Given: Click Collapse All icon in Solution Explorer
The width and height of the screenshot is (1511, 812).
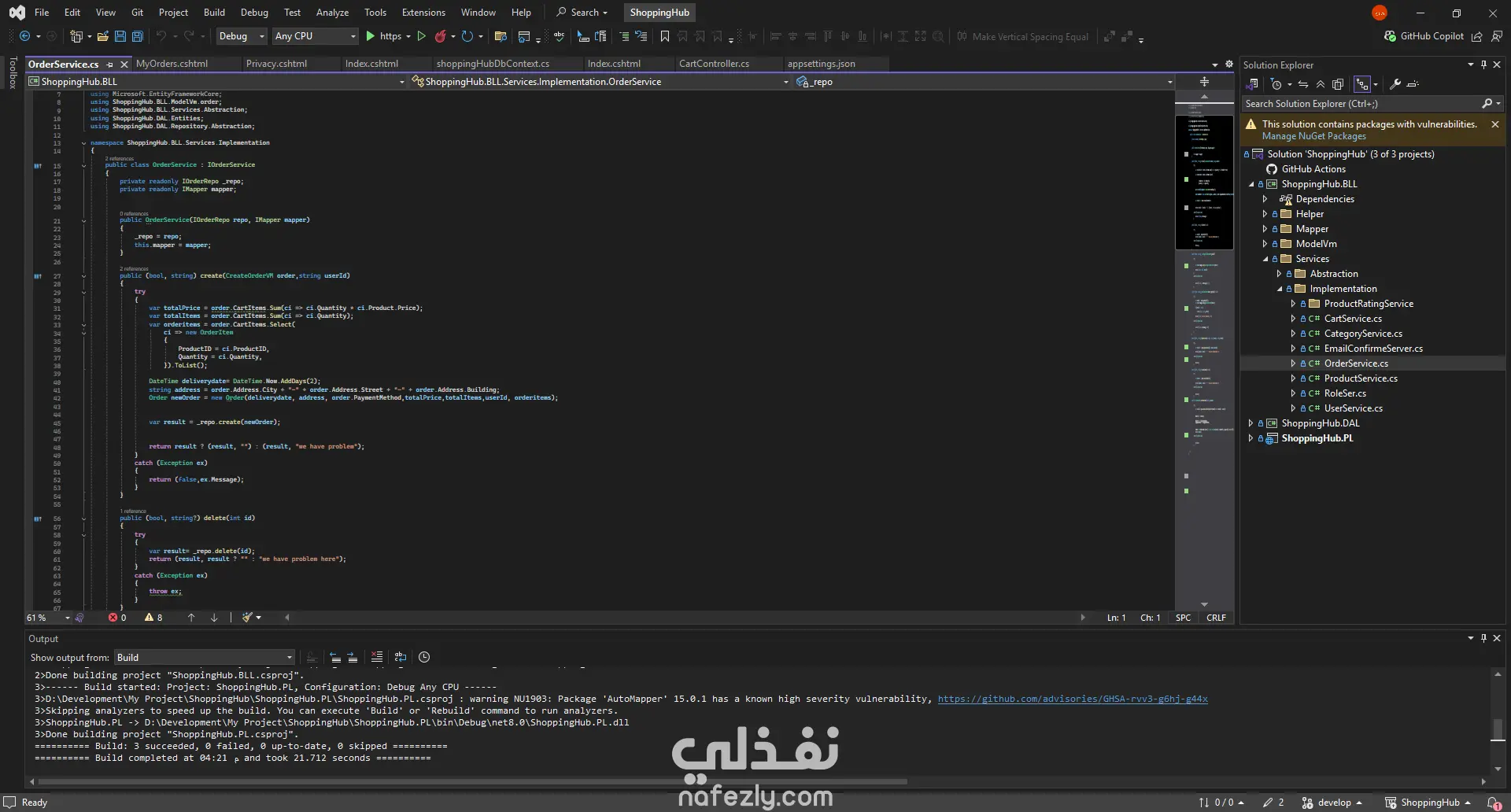Looking at the screenshot, I should [x=1321, y=84].
